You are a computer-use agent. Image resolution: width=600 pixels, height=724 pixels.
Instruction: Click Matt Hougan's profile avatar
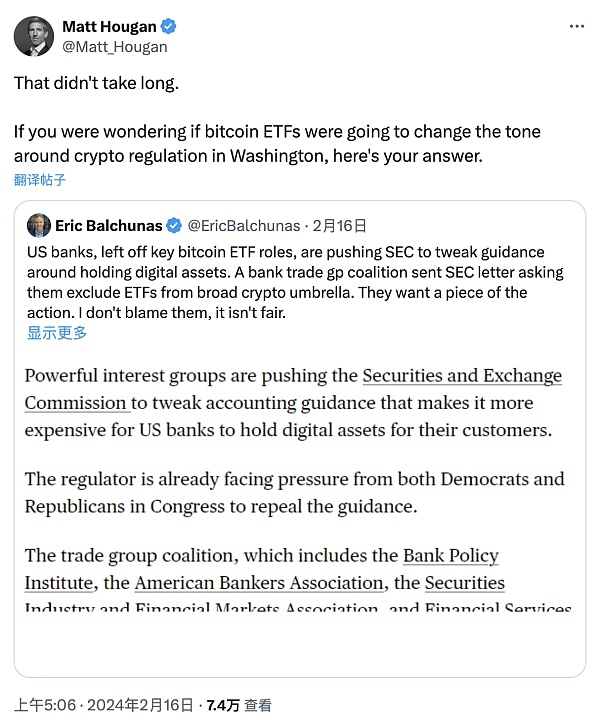33,36
